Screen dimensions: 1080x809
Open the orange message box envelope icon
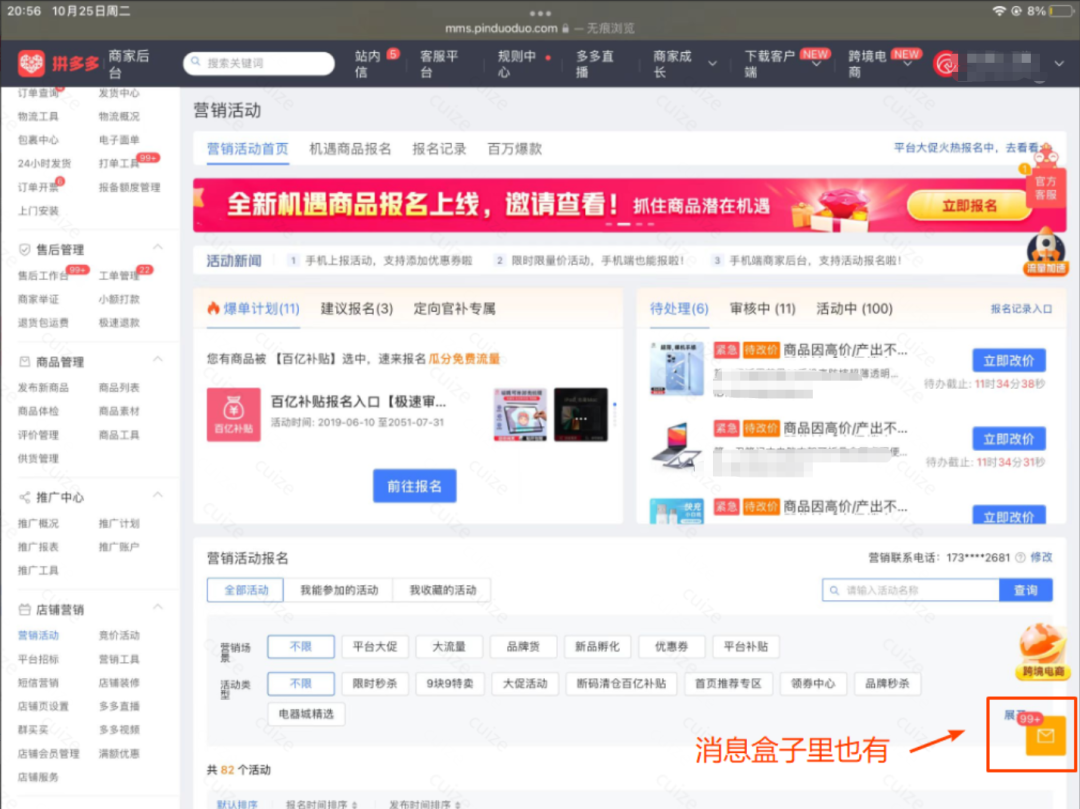pos(1045,736)
